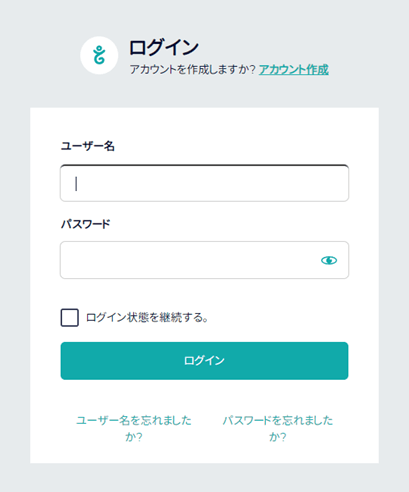409x492 pixels.
Task: Tick the stay-logged-in checkbox box
Action: click(70, 317)
